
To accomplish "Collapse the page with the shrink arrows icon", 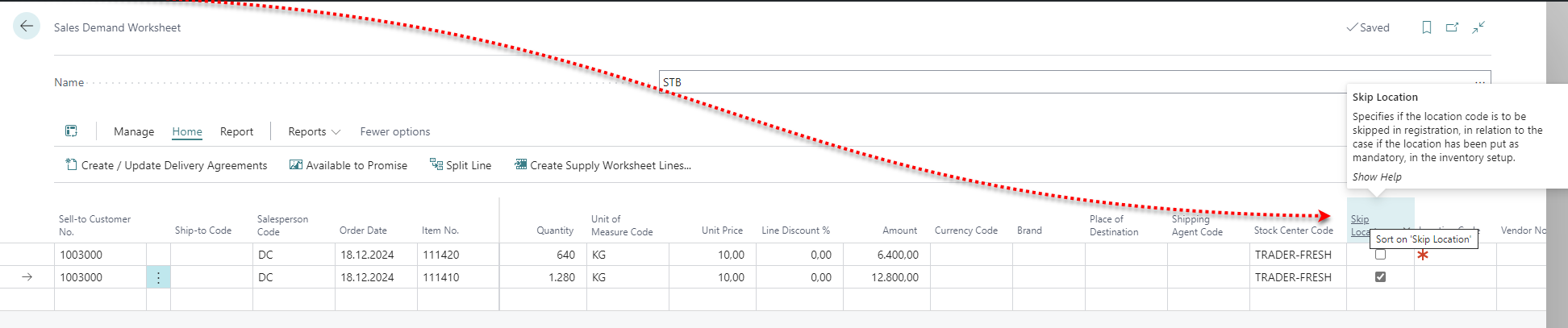I will (x=1478, y=27).
